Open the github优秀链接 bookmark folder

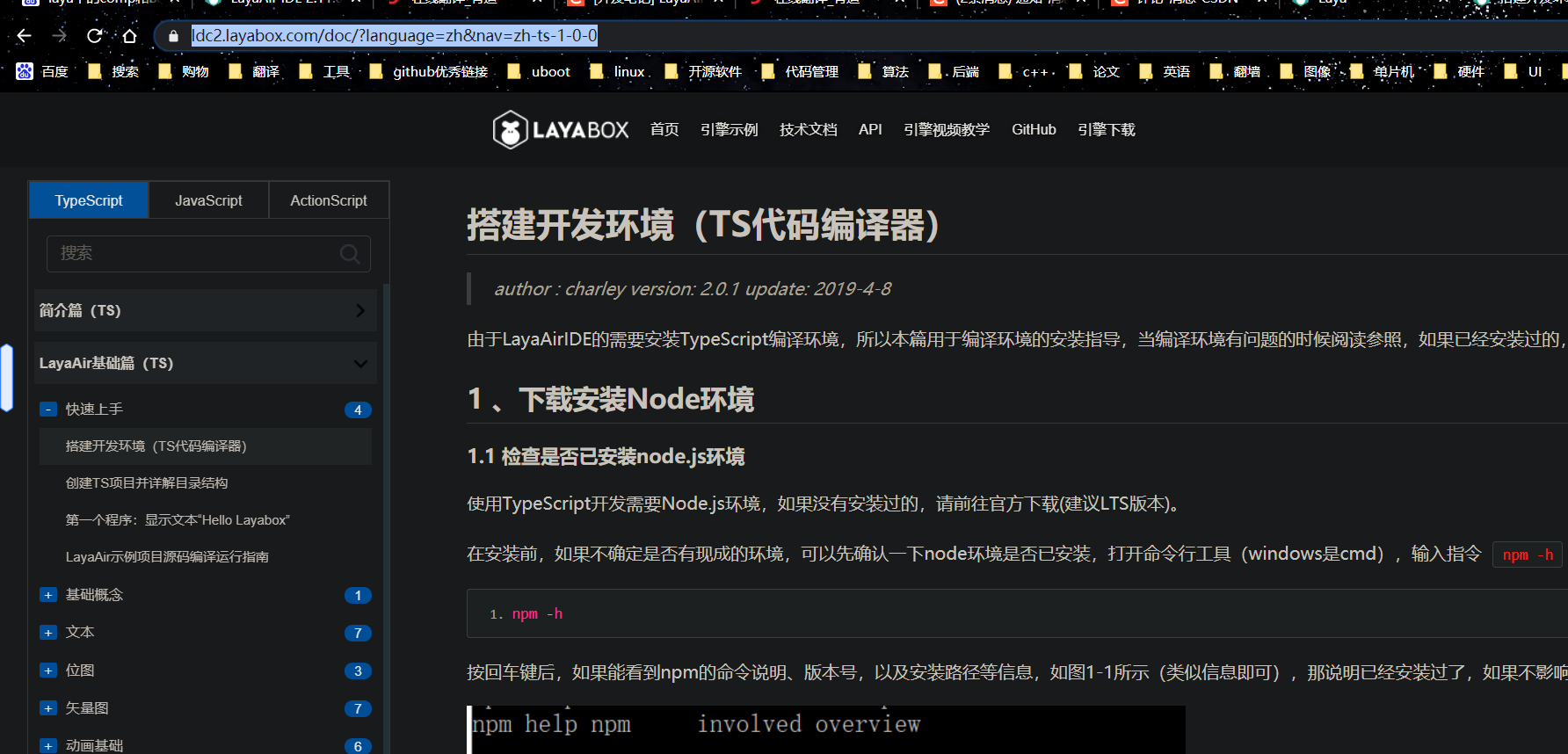coord(429,71)
